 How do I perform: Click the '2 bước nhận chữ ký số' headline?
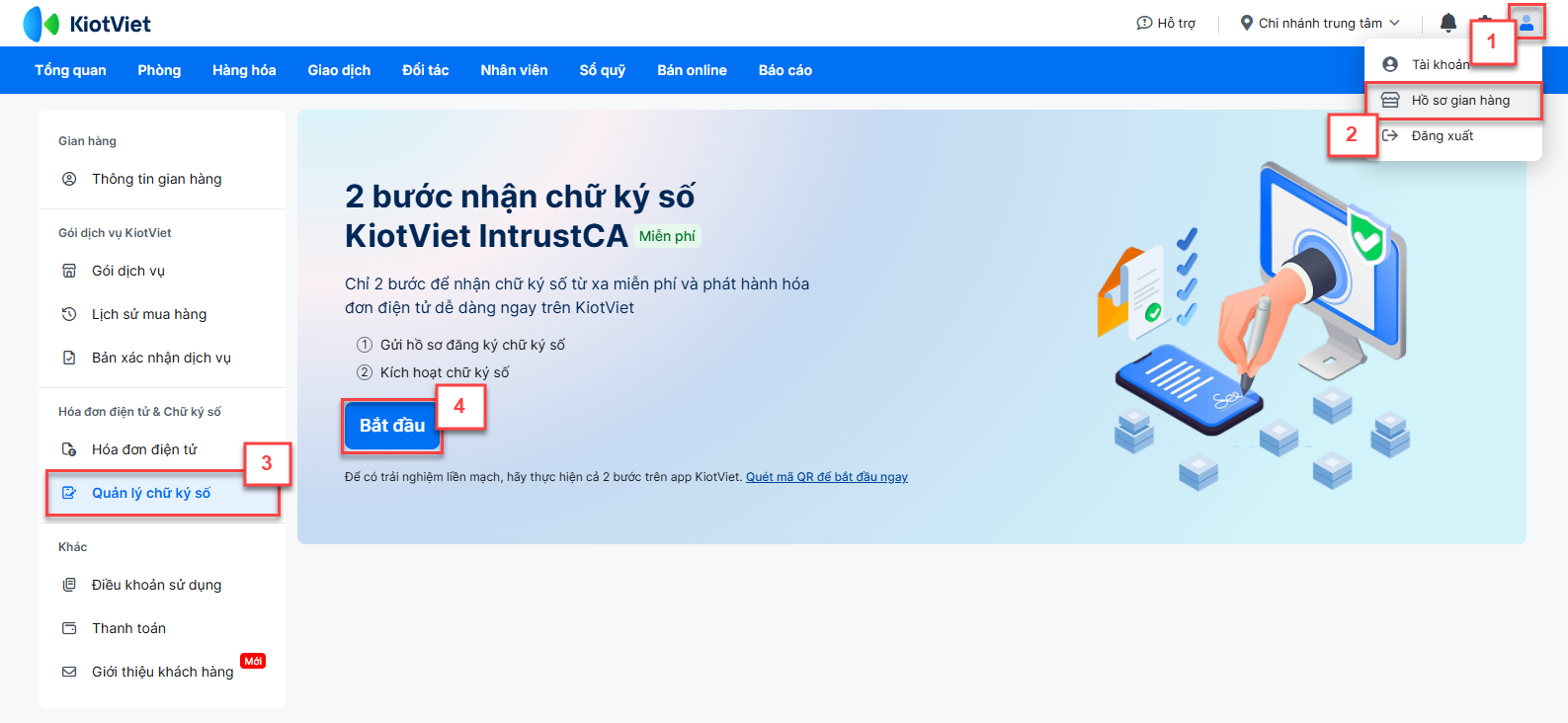tap(520, 196)
